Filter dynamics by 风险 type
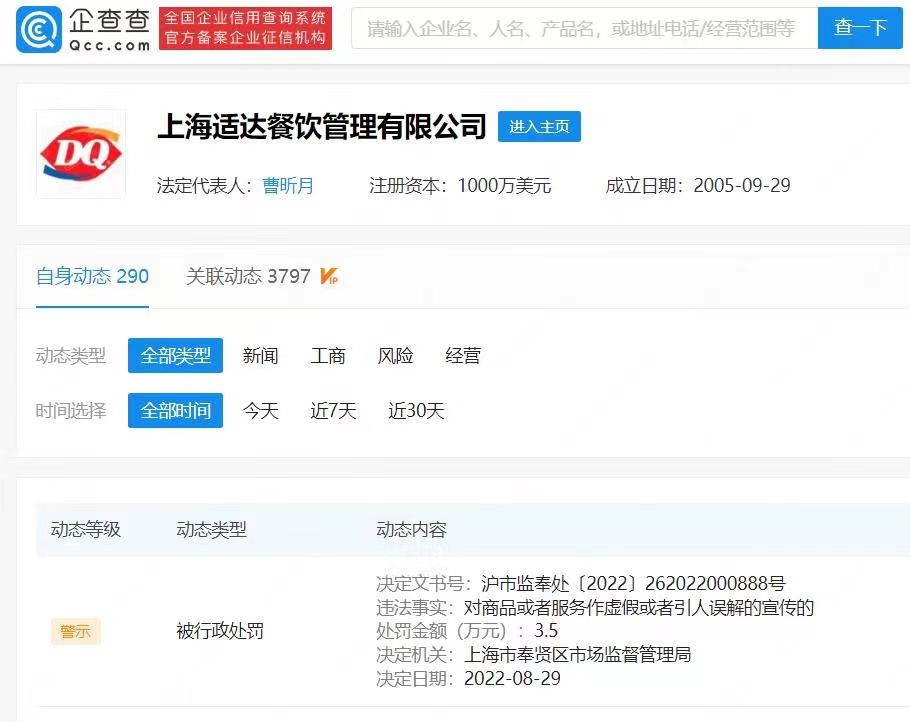910x722 pixels. point(395,356)
